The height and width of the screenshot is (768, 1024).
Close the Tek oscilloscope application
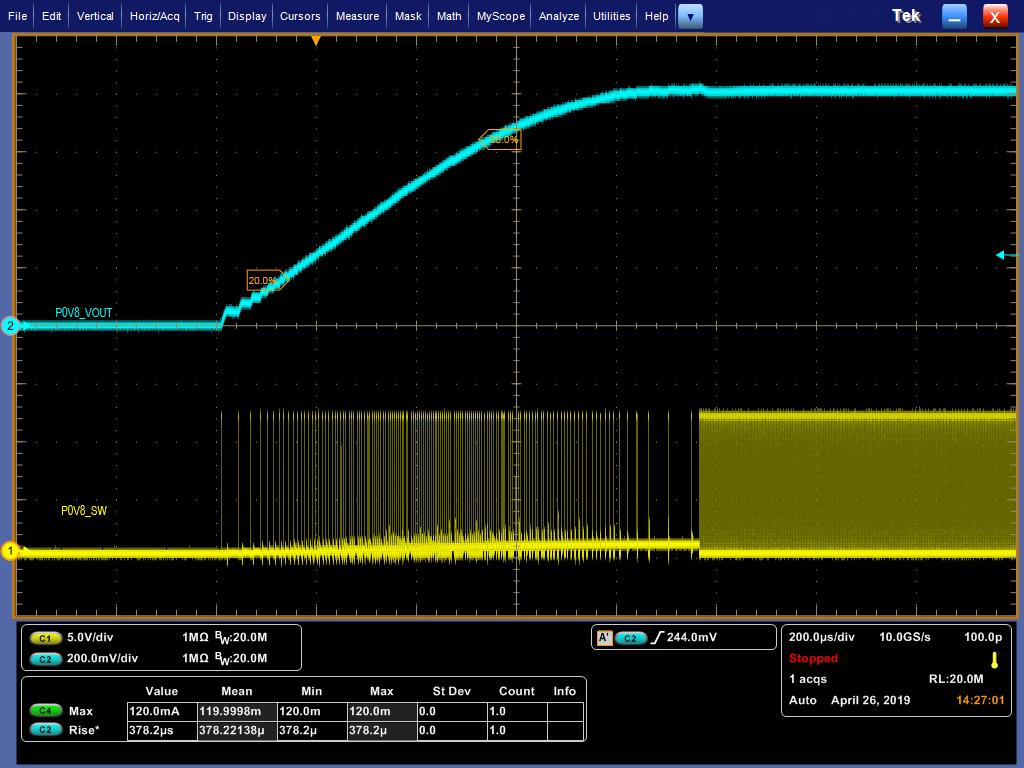point(995,16)
